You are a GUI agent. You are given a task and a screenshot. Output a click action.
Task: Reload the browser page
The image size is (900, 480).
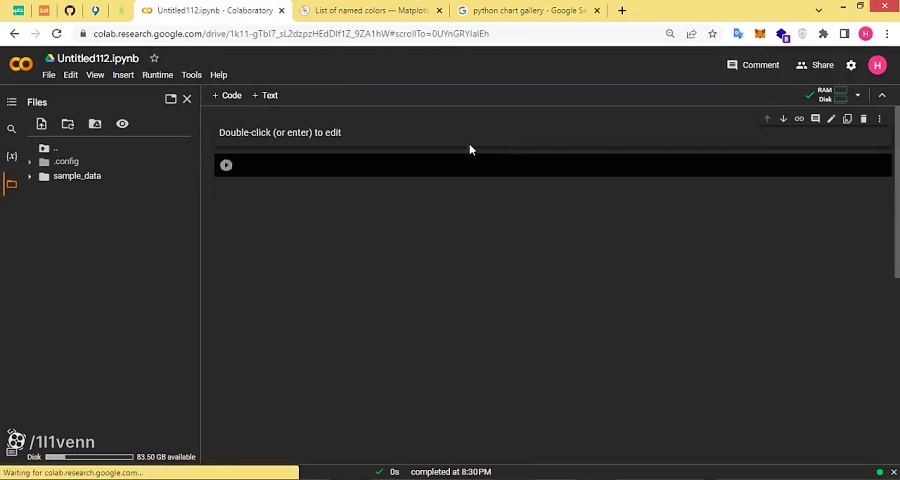(56, 34)
